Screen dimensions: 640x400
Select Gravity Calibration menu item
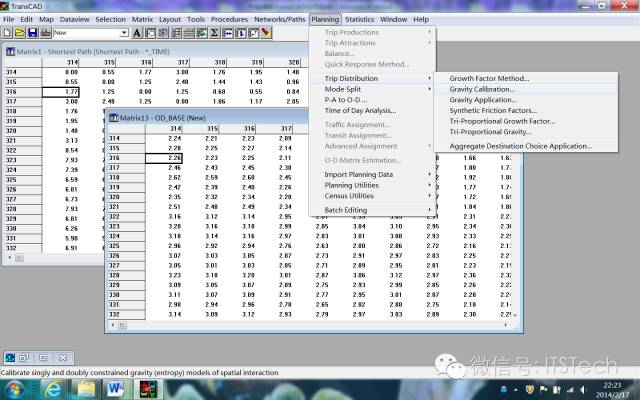482,89
